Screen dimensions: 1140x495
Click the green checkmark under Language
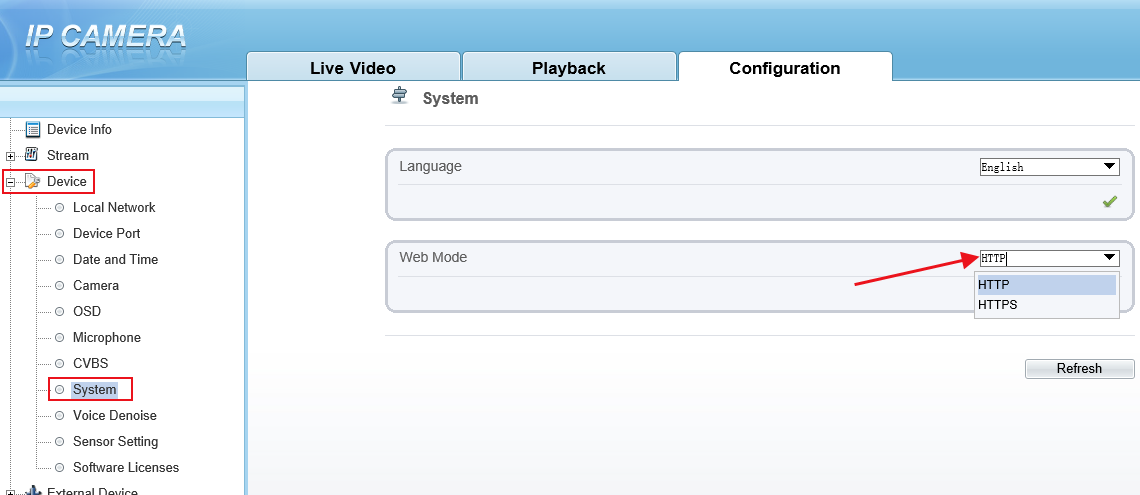(x=1109, y=201)
